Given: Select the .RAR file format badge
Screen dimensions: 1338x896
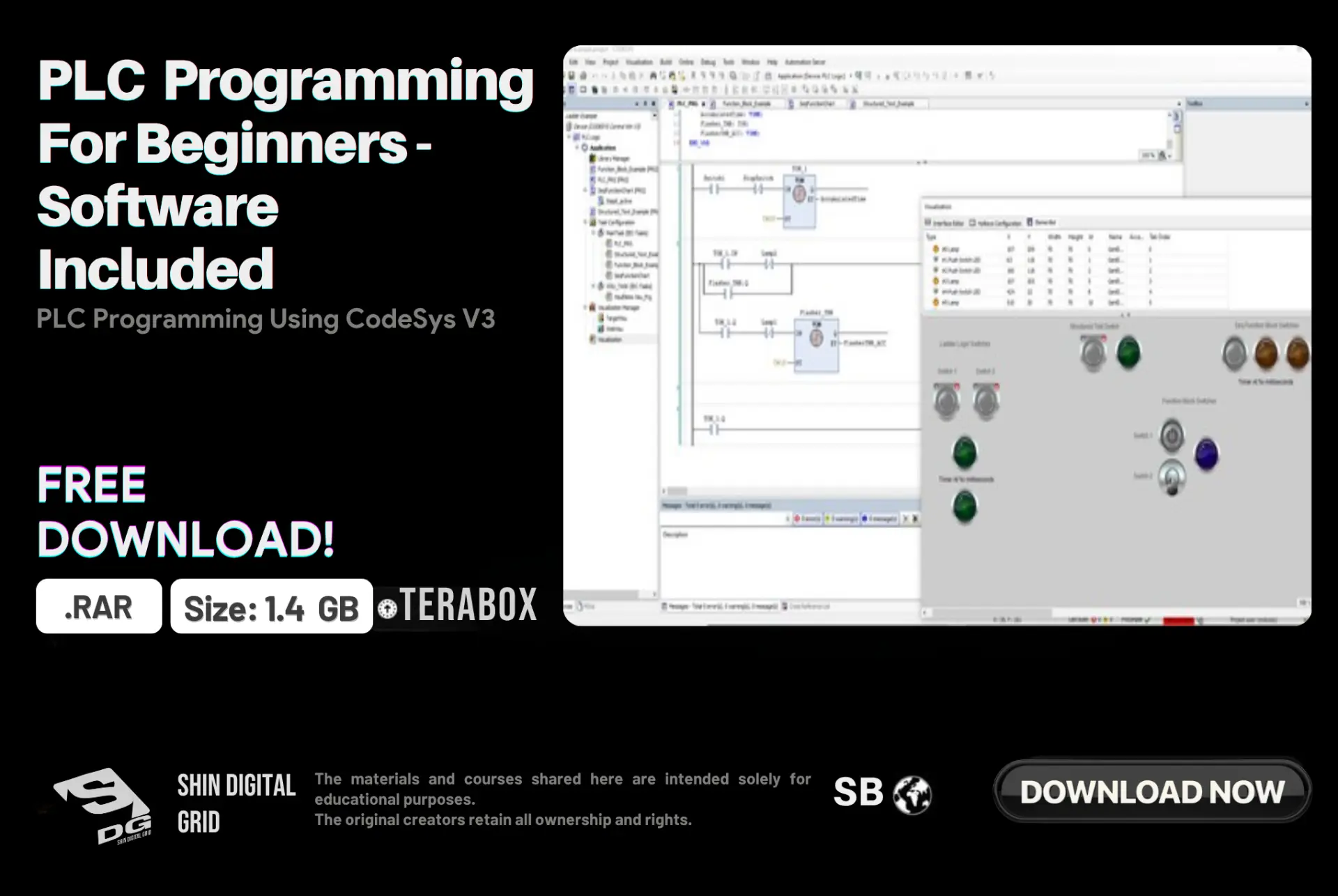Looking at the screenshot, I should pos(99,606).
